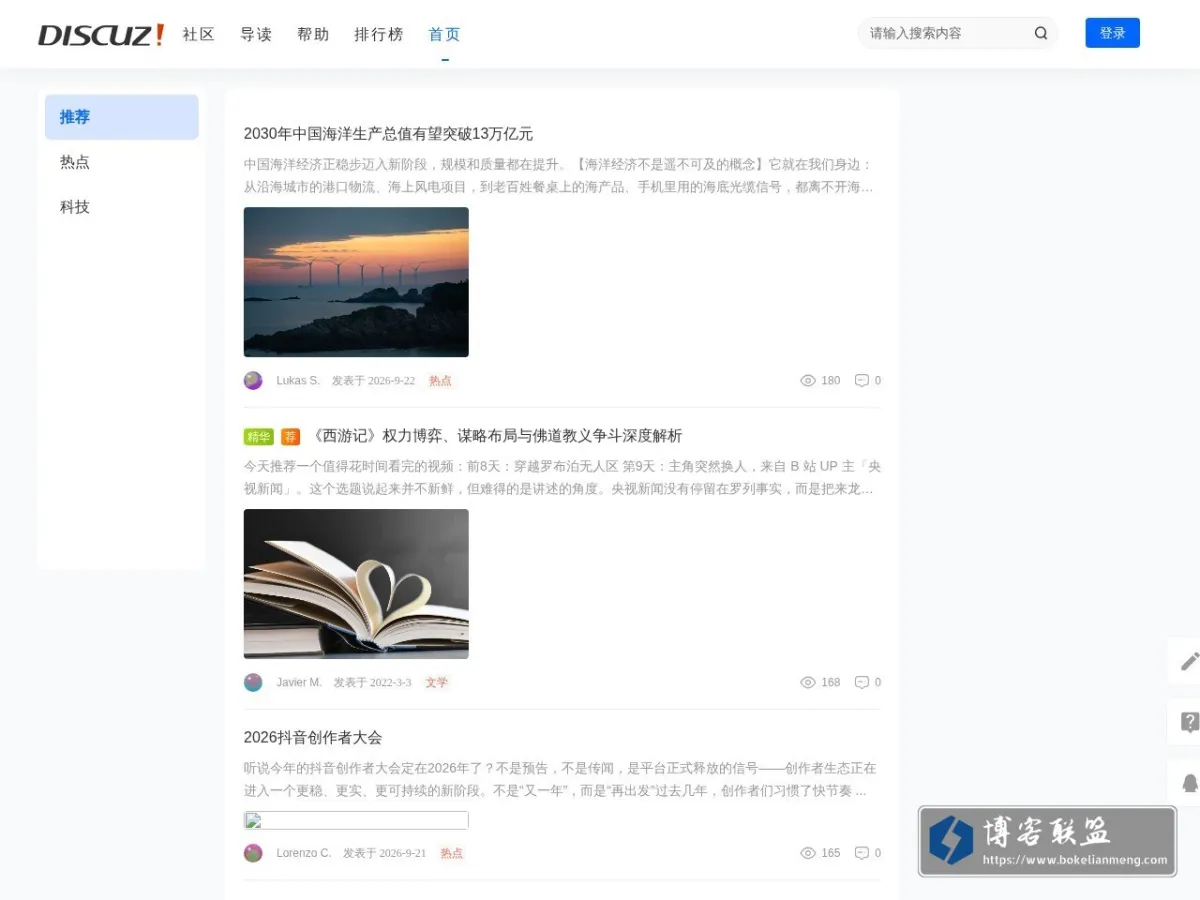1200x900 pixels.
Task: Open author link Lorenzo C.
Action: click(304, 854)
